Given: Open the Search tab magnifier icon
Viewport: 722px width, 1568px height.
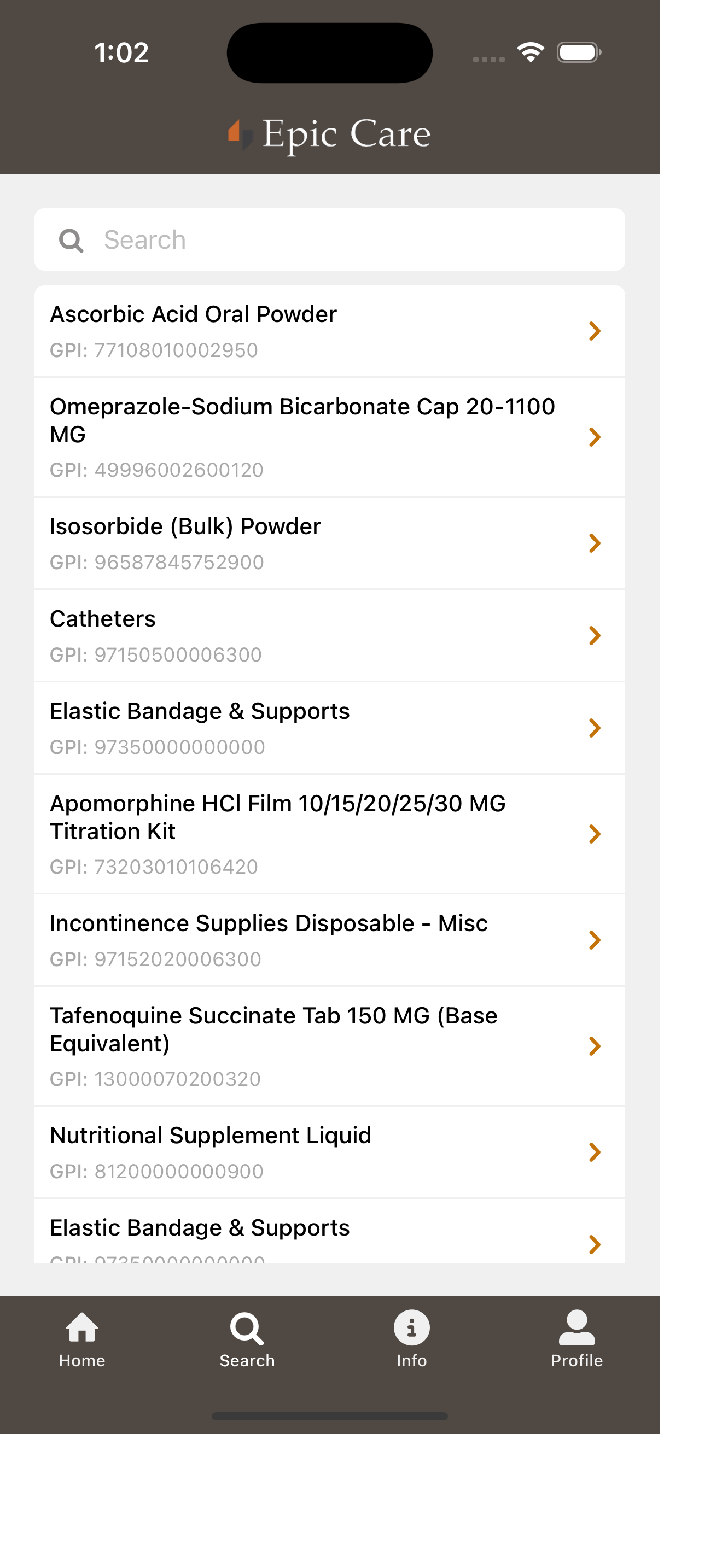Looking at the screenshot, I should click(247, 1328).
